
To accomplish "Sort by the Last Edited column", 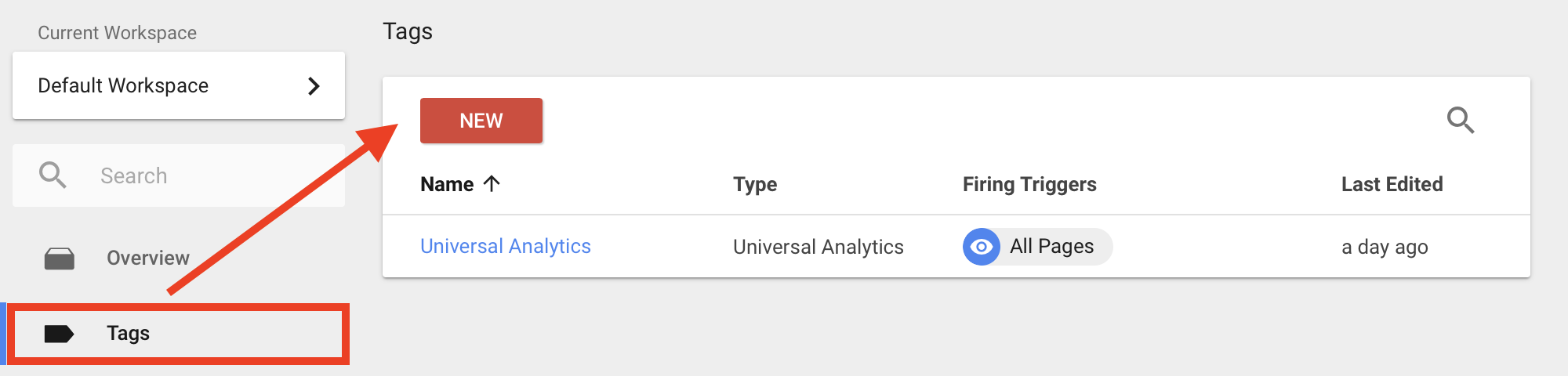I will point(1392,185).
